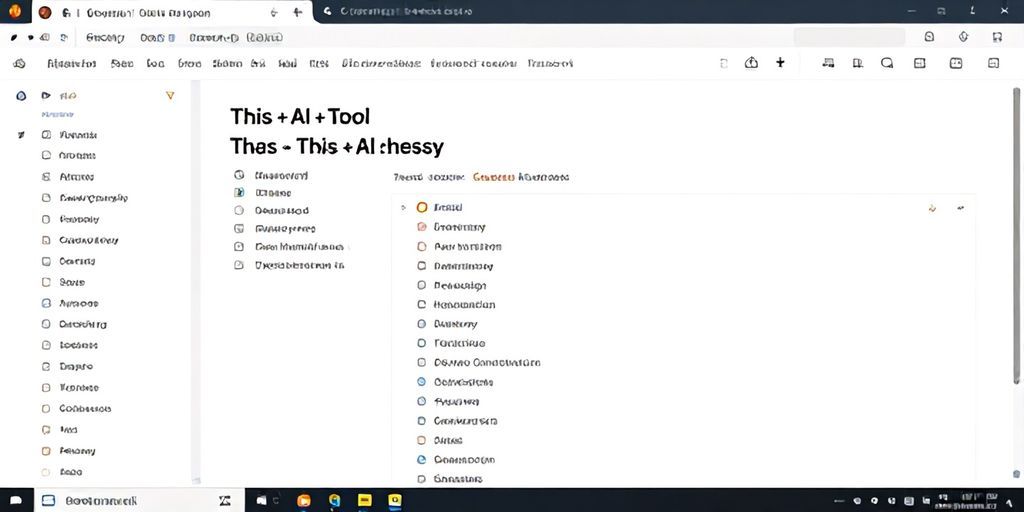Select the orange-highlighted tab above the main list
Viewport: 1024px width, 512px height.
tap(493, 177)
